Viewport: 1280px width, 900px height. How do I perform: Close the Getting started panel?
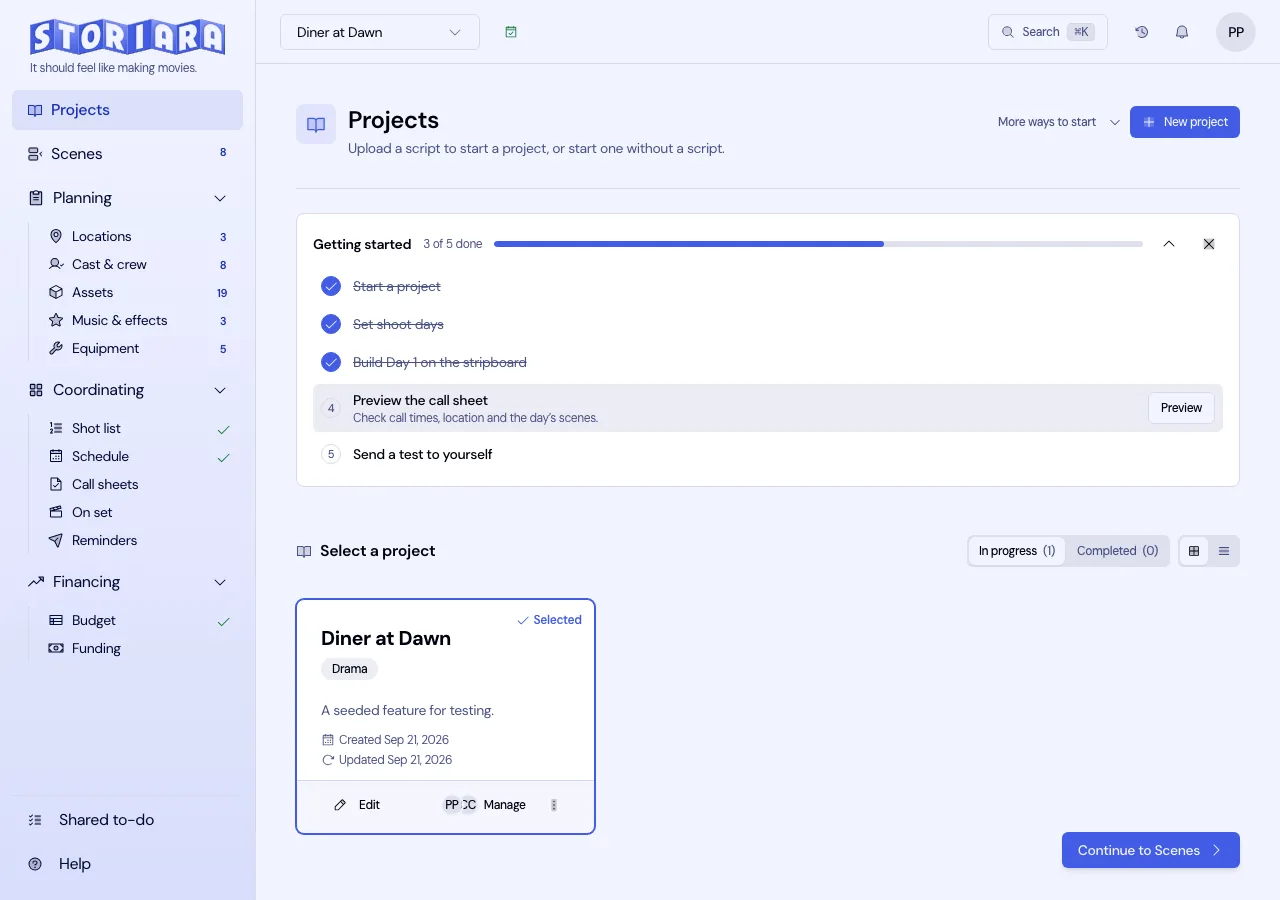(x=1209, y=244)
